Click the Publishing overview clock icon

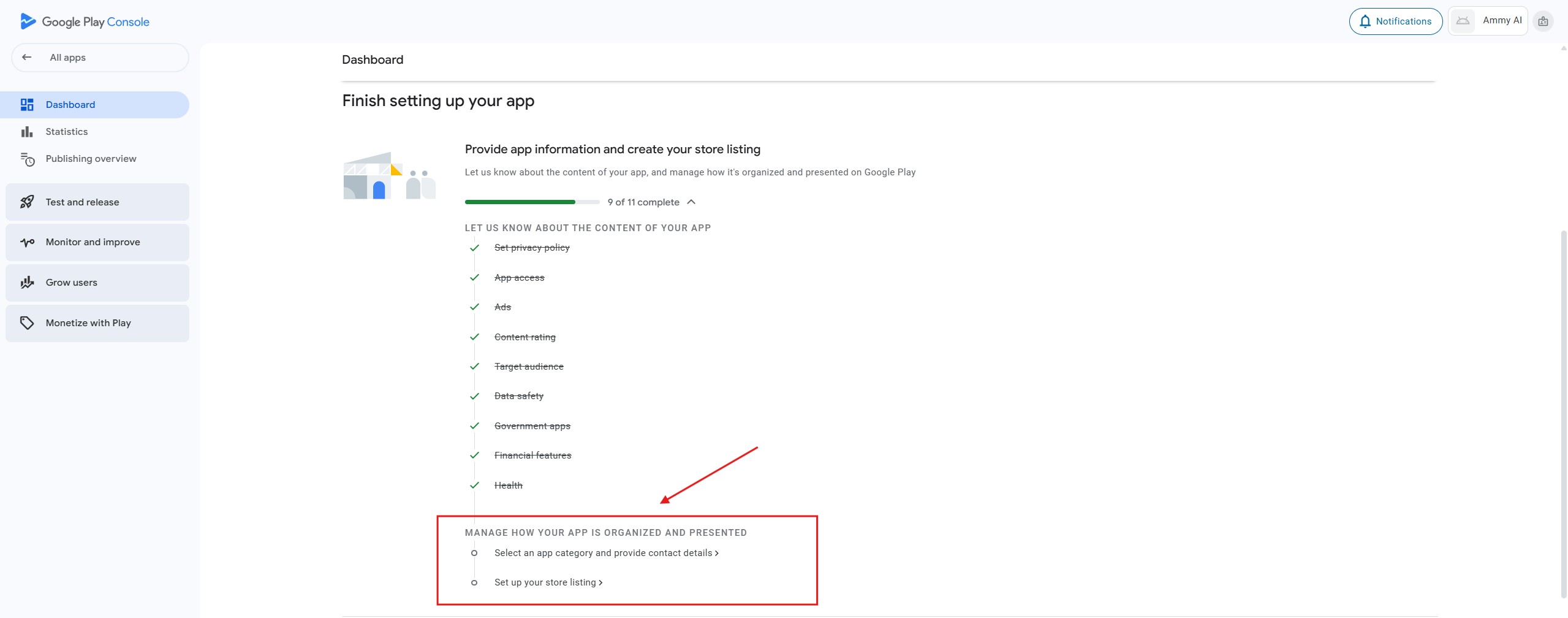[28, 159]
